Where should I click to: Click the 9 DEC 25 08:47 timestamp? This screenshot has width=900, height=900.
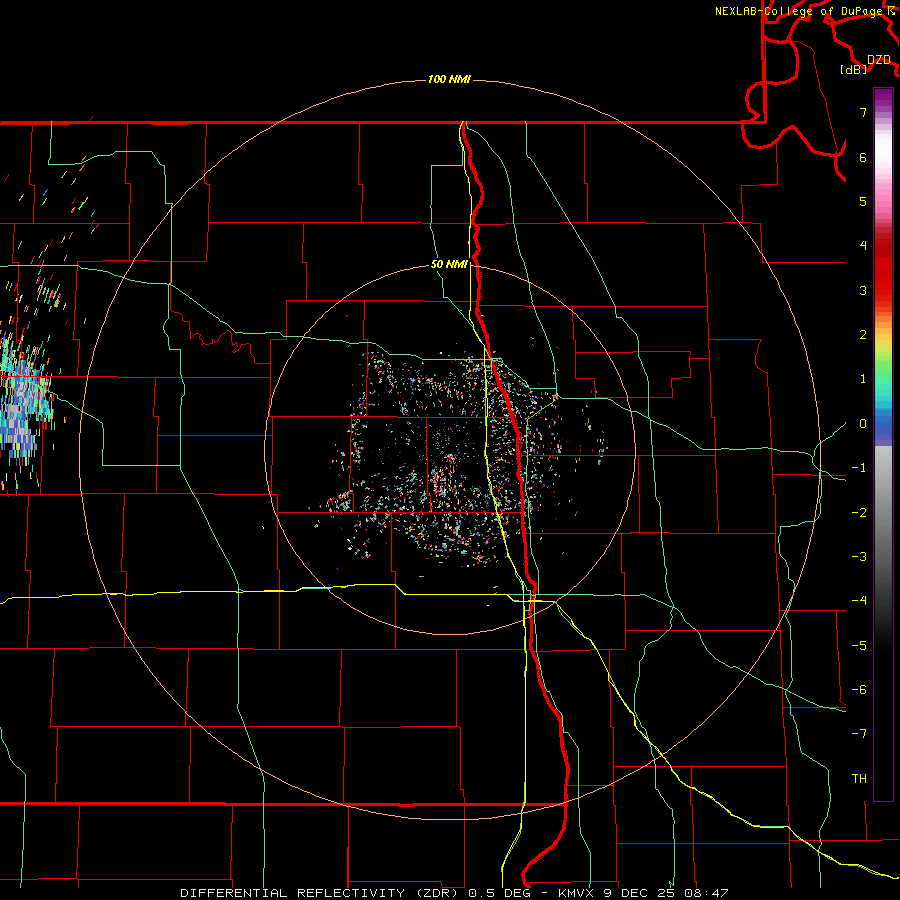[666, 893]
